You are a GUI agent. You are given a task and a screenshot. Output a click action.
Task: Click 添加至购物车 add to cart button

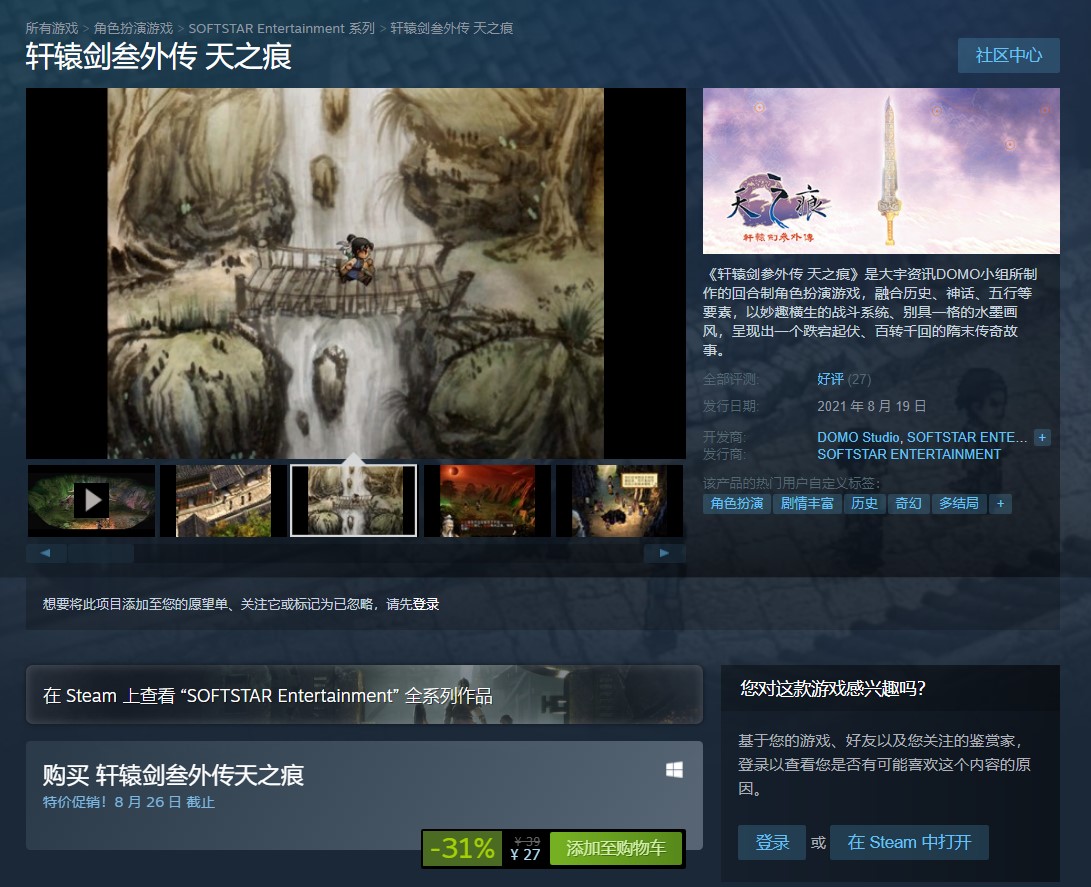click(x=616, y=848)
